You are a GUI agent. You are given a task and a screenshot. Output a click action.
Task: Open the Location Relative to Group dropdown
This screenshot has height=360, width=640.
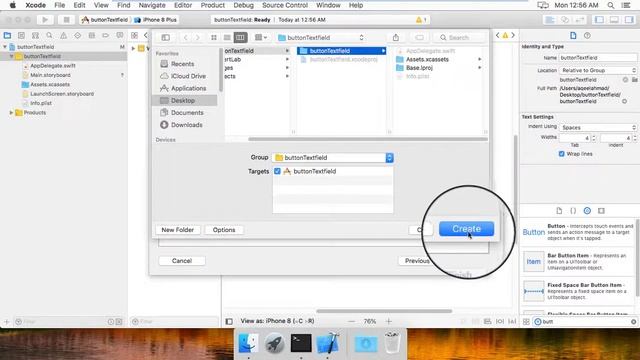[x=598, y=70]
